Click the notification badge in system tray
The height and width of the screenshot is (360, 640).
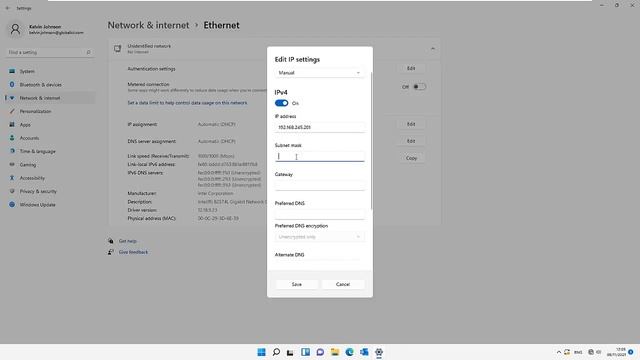[x=631, y=352]
